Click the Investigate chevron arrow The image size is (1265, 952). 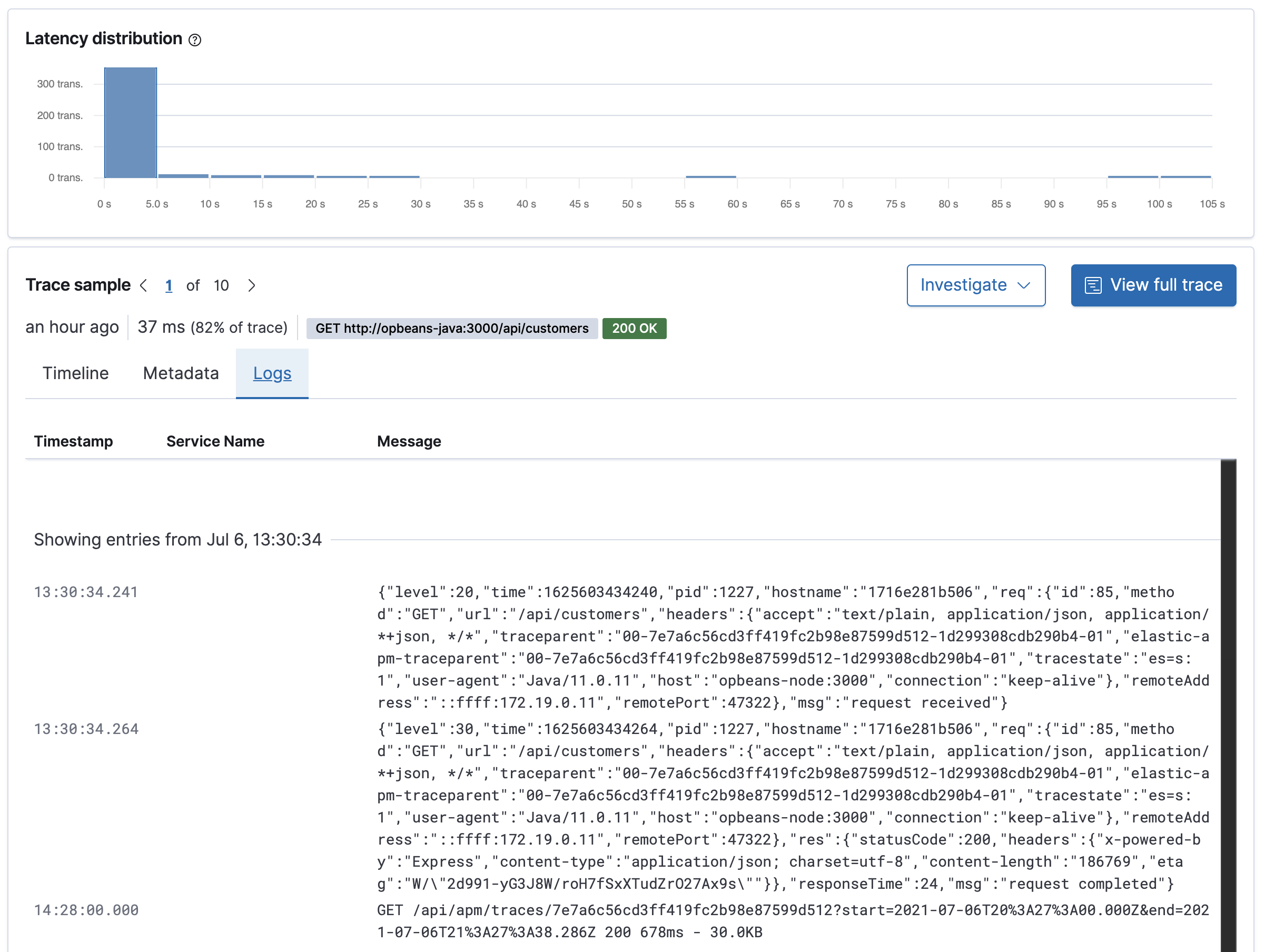(1024, 285)
